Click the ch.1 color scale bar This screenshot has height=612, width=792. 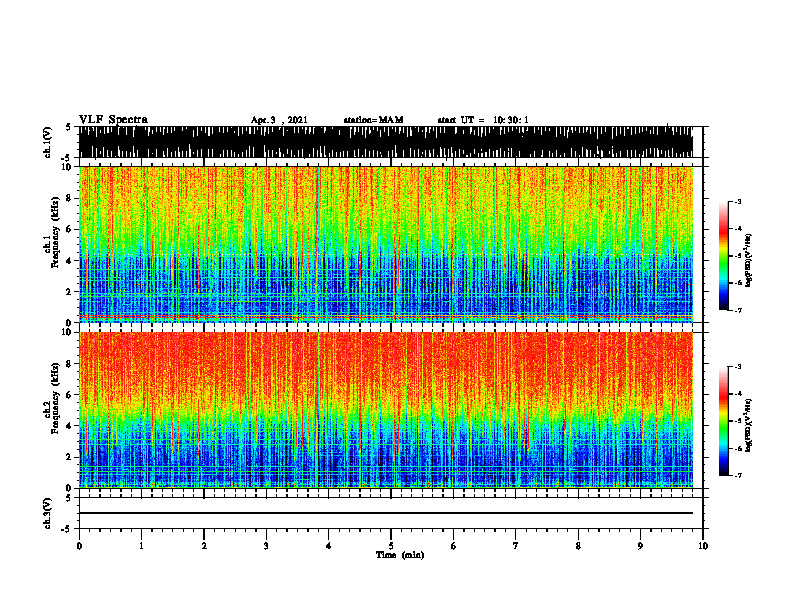[724, 256]
